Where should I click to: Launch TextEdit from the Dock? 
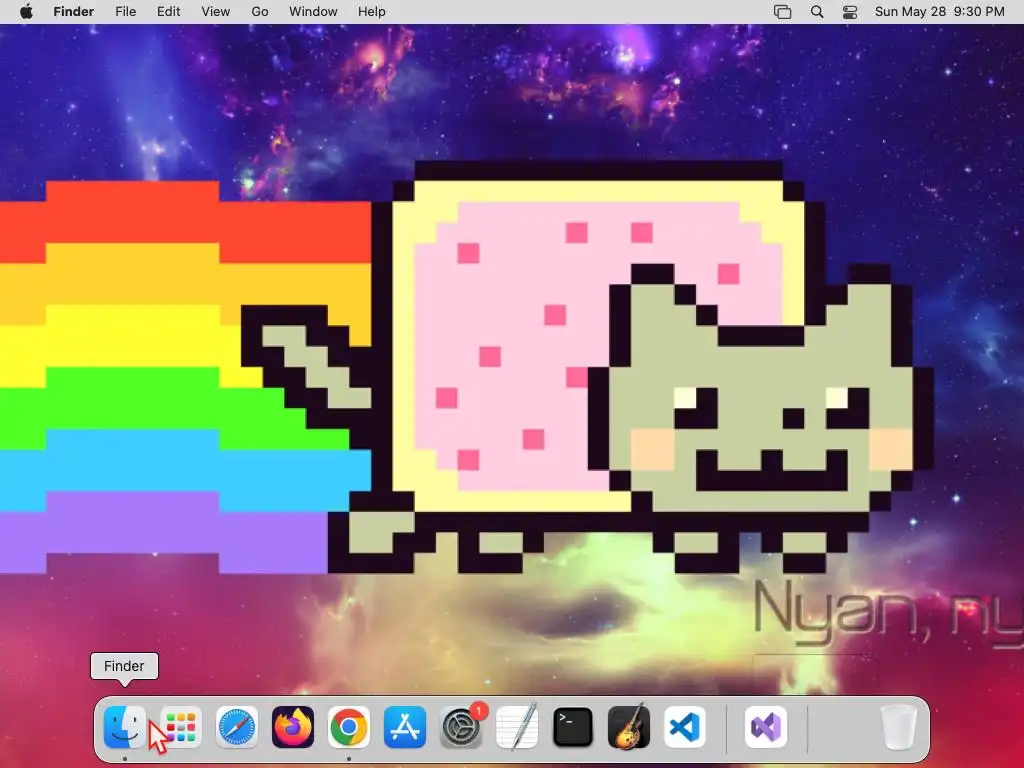(x=517, y=727)
